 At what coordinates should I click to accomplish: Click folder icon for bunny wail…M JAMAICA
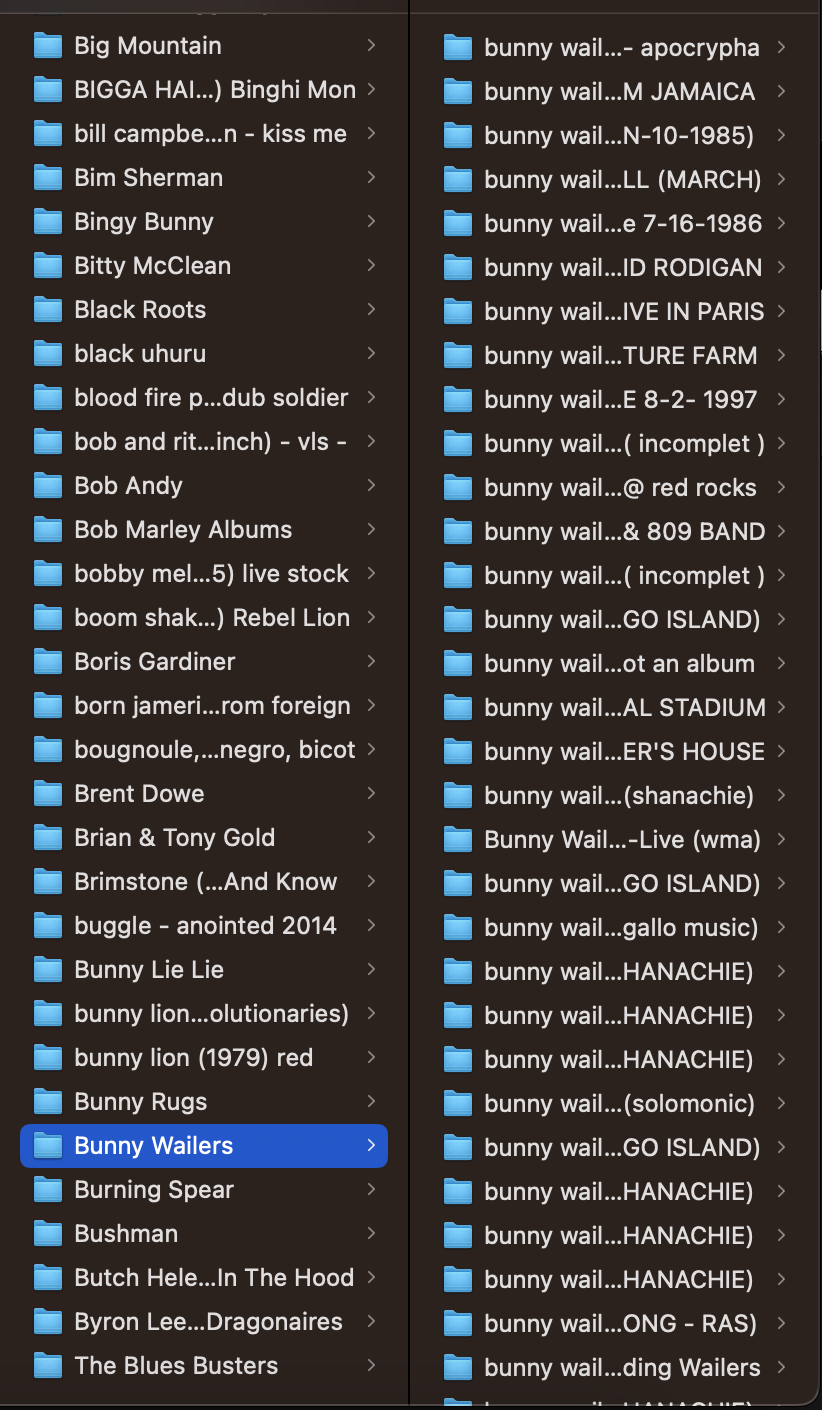(458, 92)
